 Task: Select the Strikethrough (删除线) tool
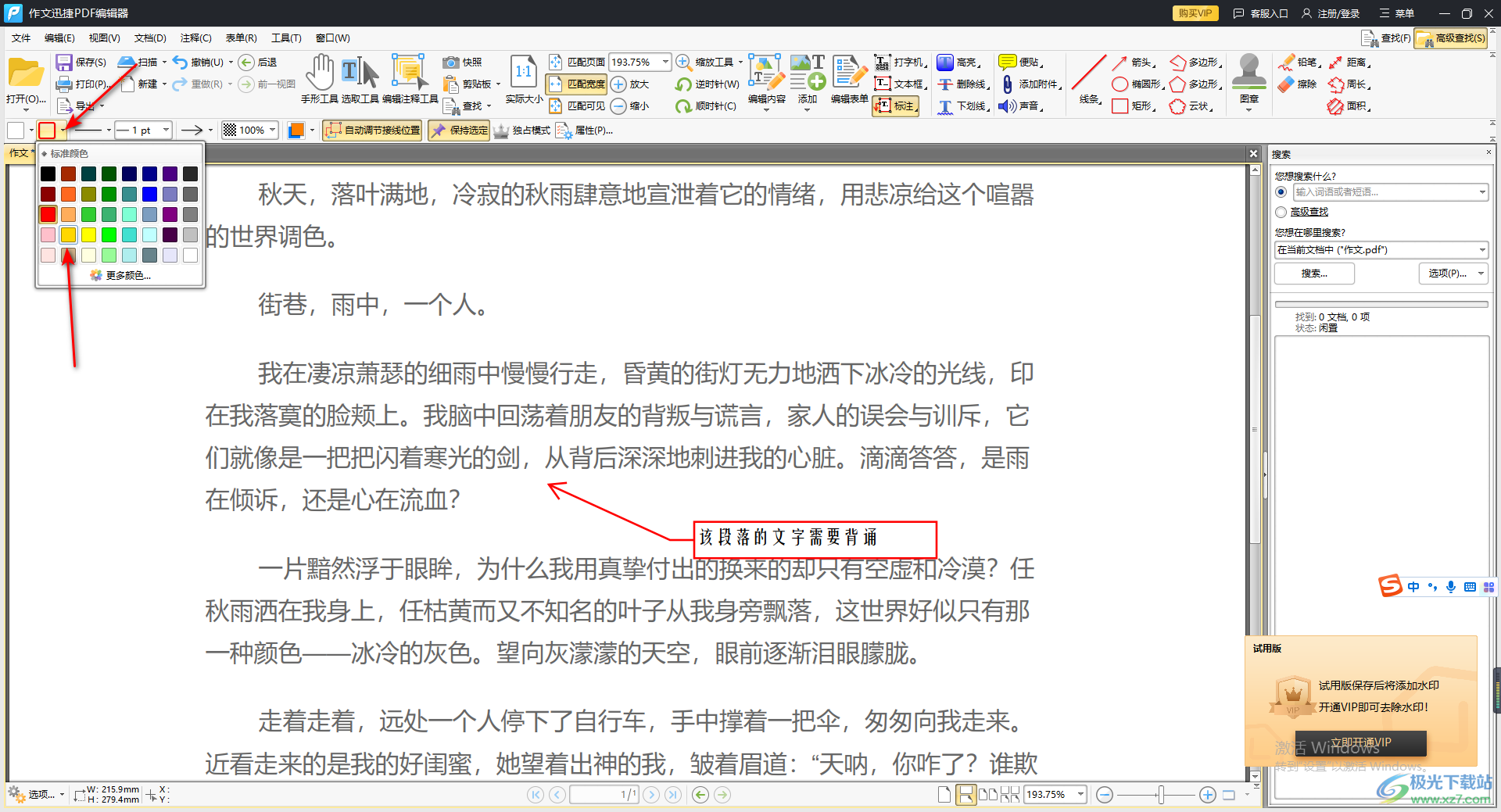pyautogui.click(x=964, y=84)
